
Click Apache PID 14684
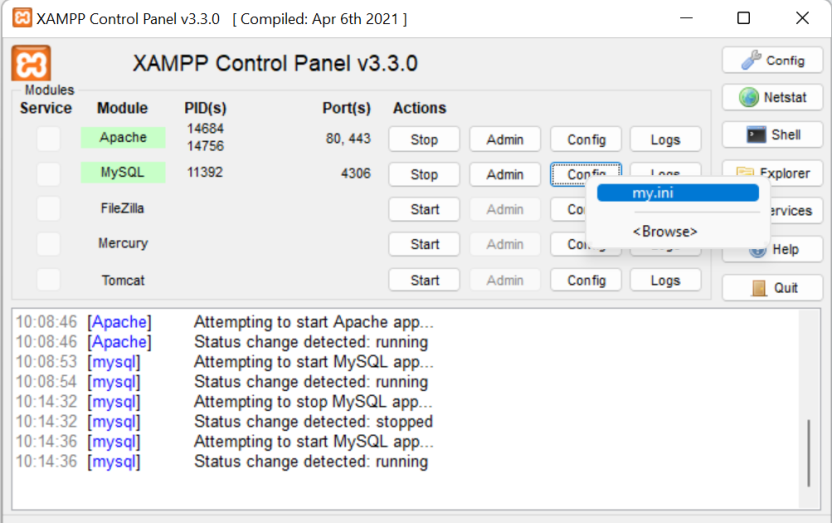coord(205,128)
